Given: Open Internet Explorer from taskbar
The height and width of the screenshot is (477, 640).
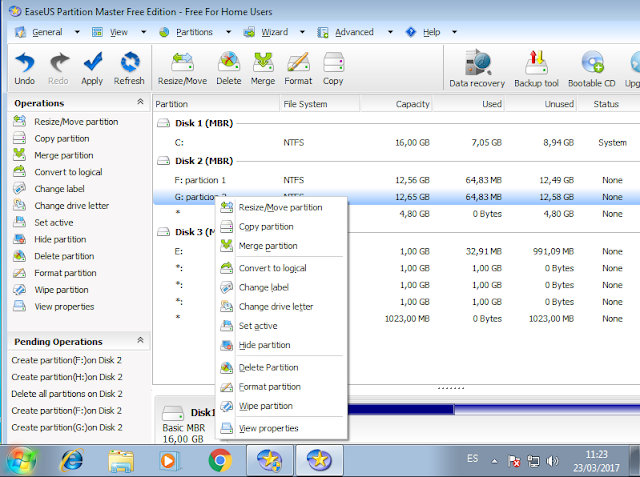Looking at the screenshot, I should point(72,461).
